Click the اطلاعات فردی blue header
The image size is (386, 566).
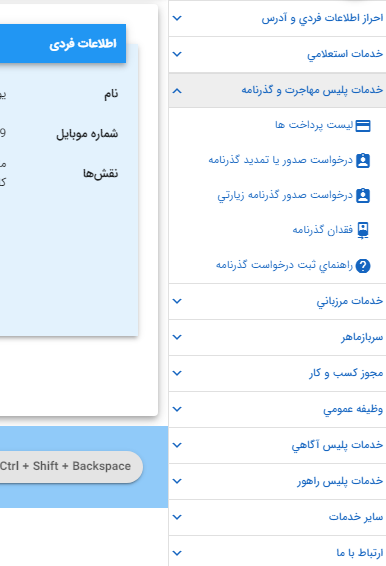tap(63, 44)
